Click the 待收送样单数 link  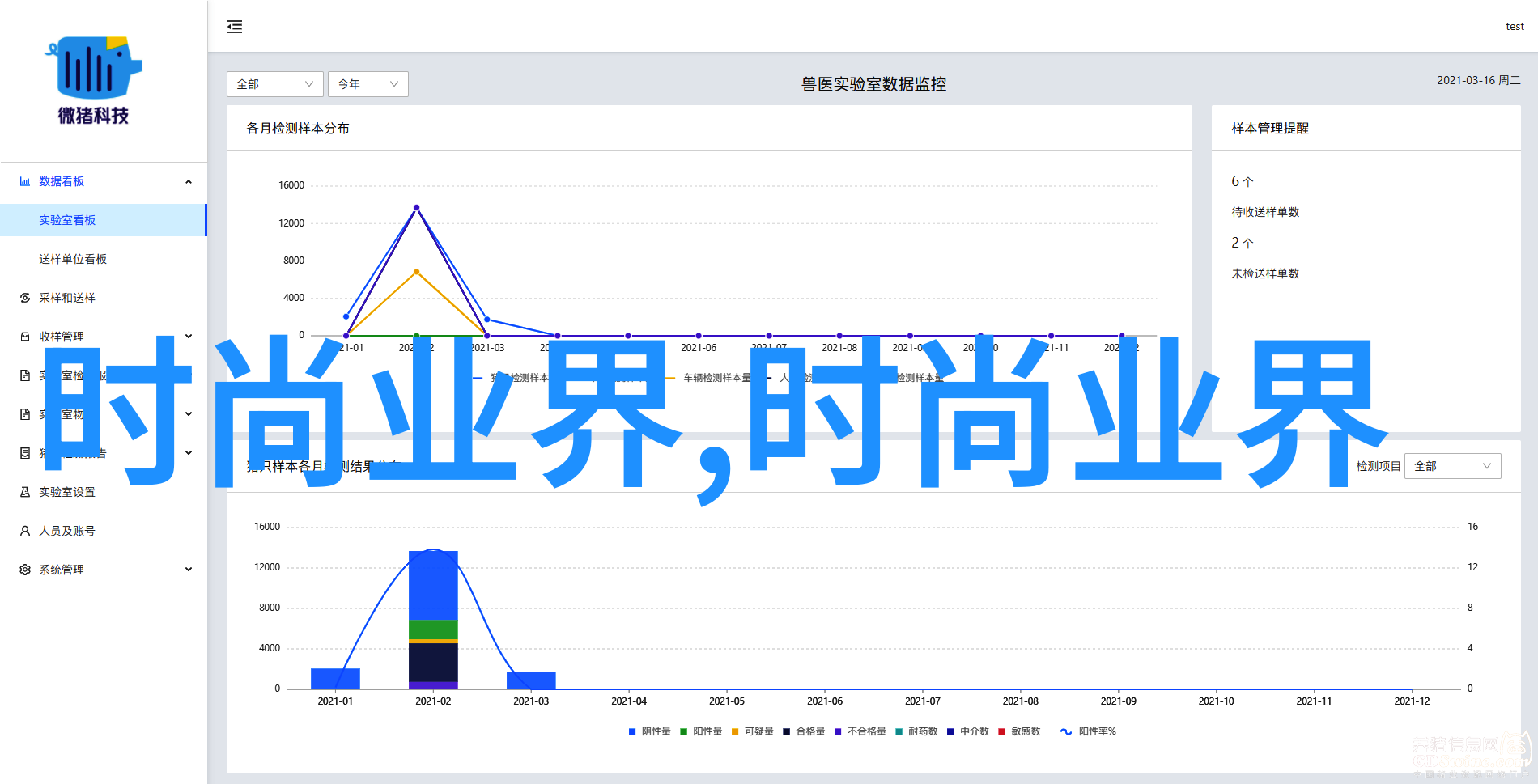[x=1265, y=212]
